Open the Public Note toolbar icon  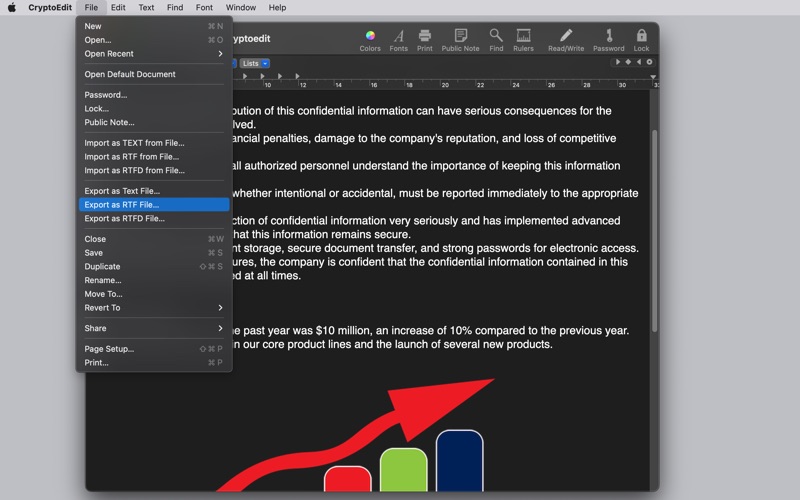tap(460, 40)
